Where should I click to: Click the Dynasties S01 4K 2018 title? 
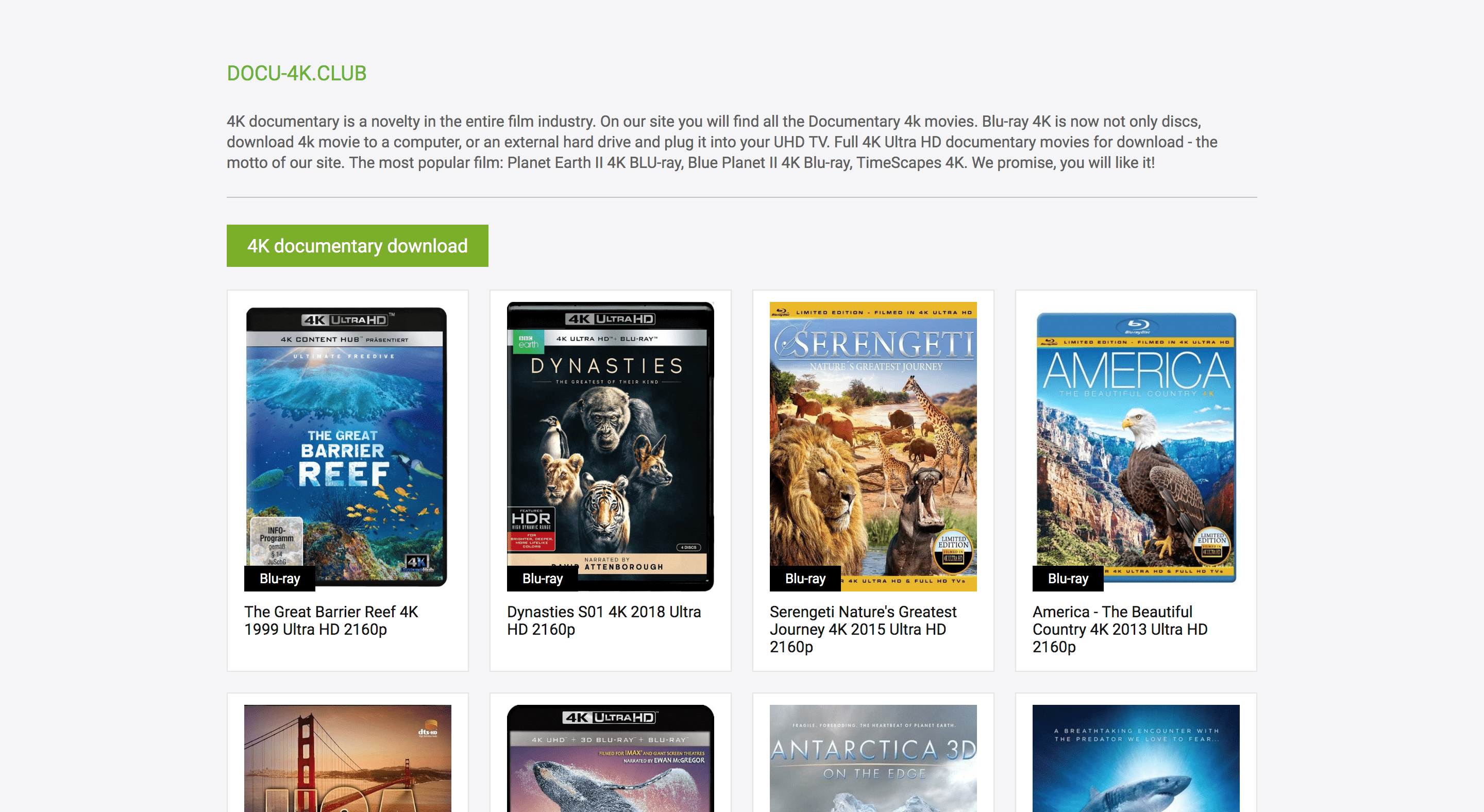click(x=604, y=620)
